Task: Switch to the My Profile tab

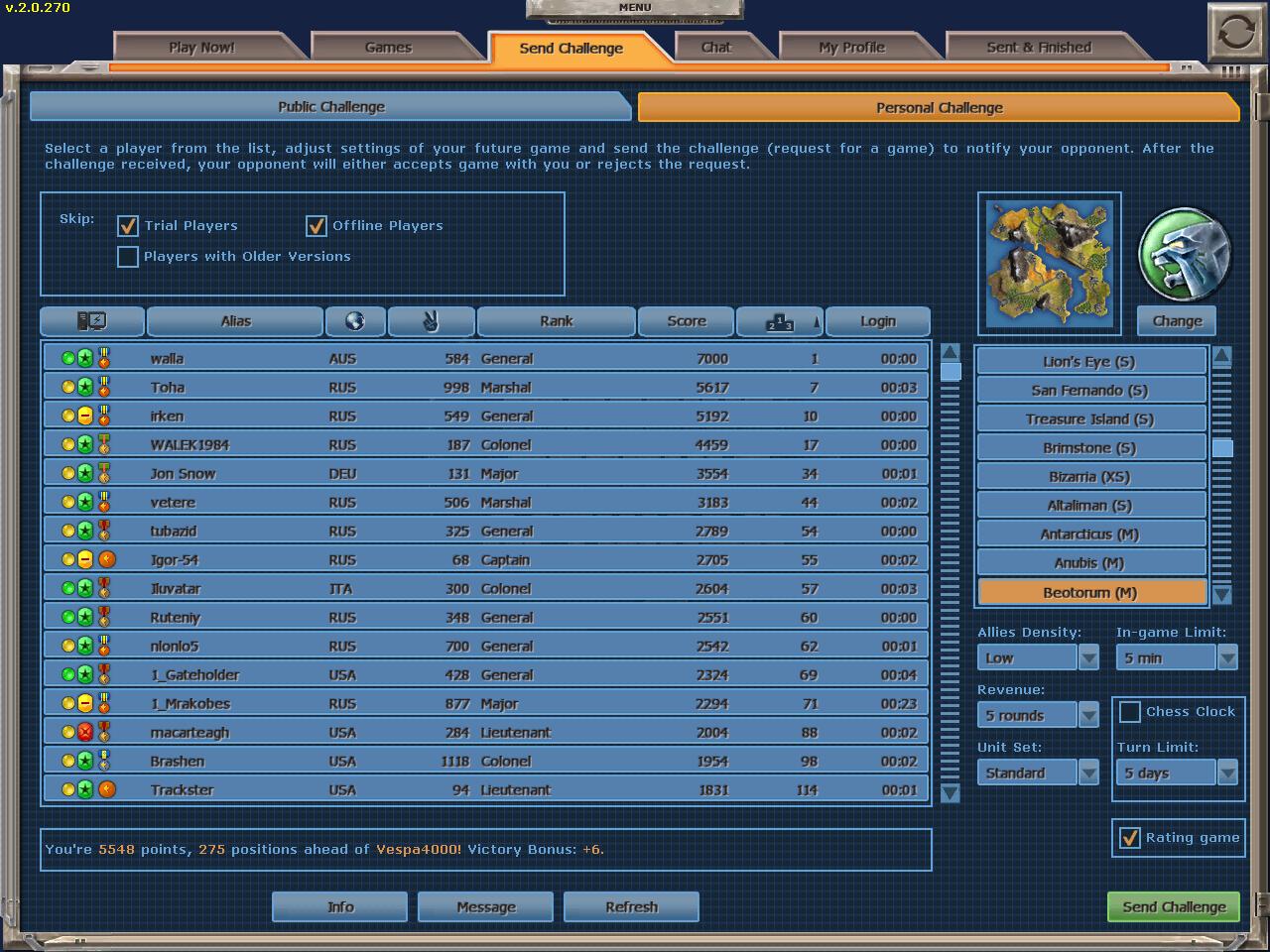Action: [851, 48]
